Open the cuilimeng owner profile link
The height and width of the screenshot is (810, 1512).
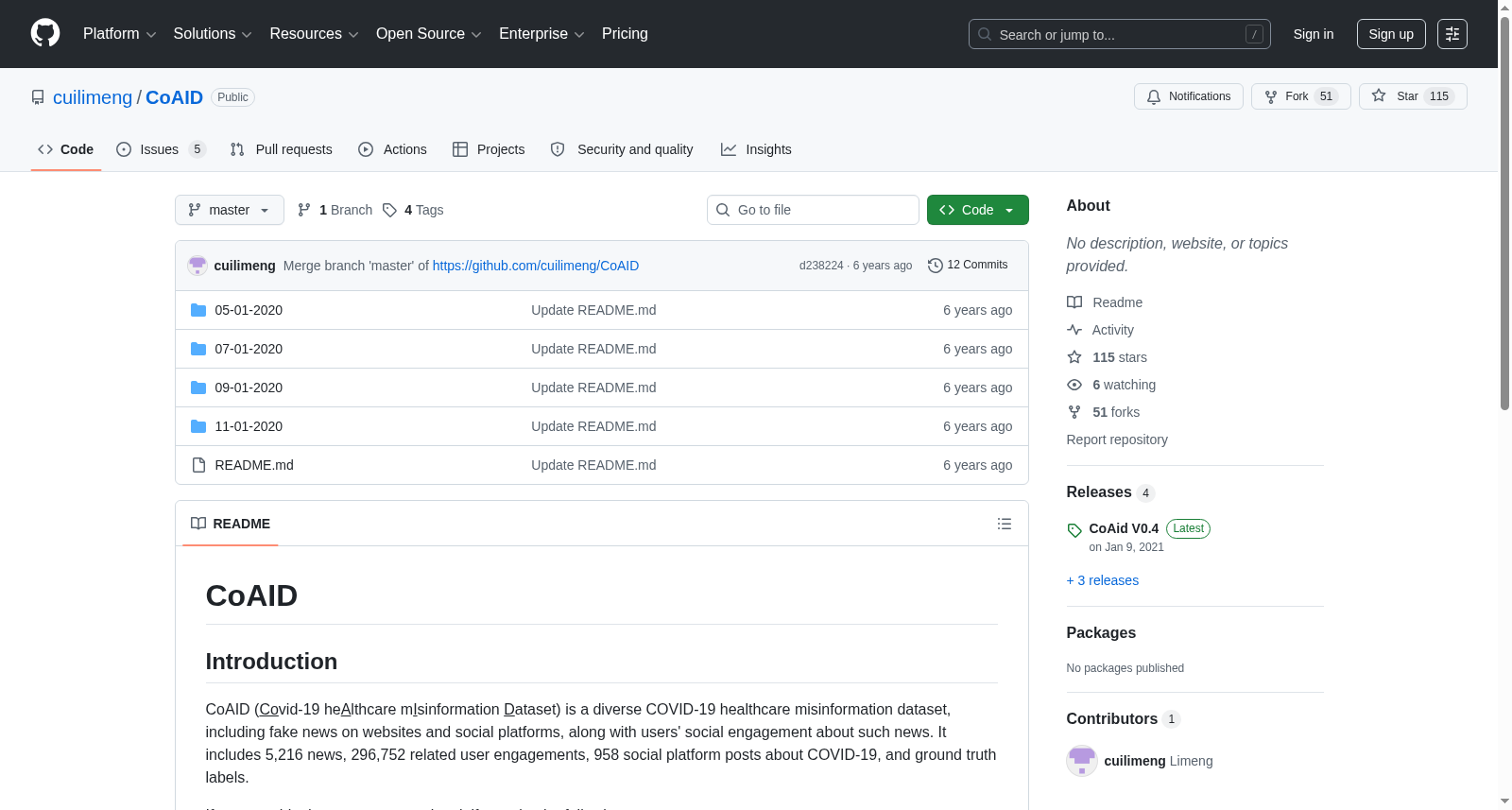tap(93, 97)
